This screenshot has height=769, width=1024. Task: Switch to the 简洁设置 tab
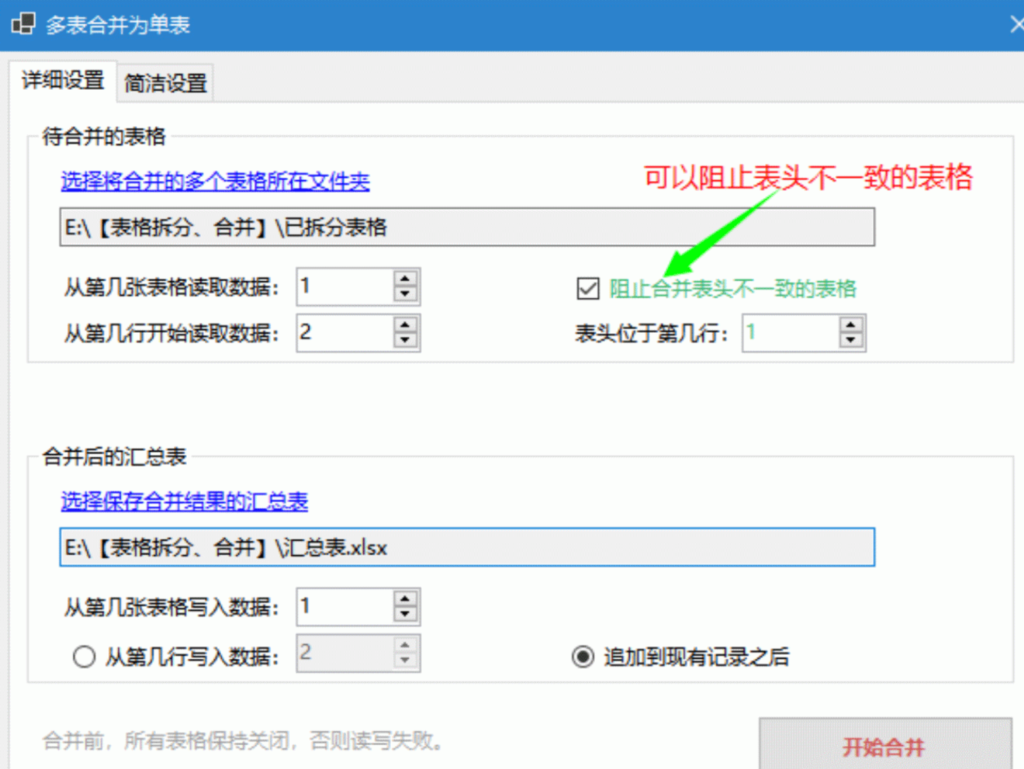point(166,84)
